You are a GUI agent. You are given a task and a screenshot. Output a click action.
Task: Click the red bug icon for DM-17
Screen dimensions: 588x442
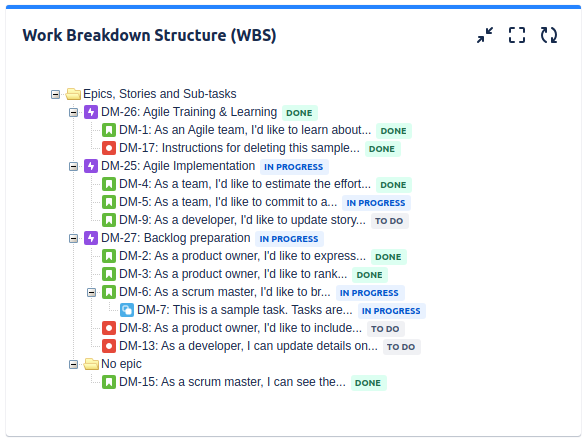(x=109, y=148)
